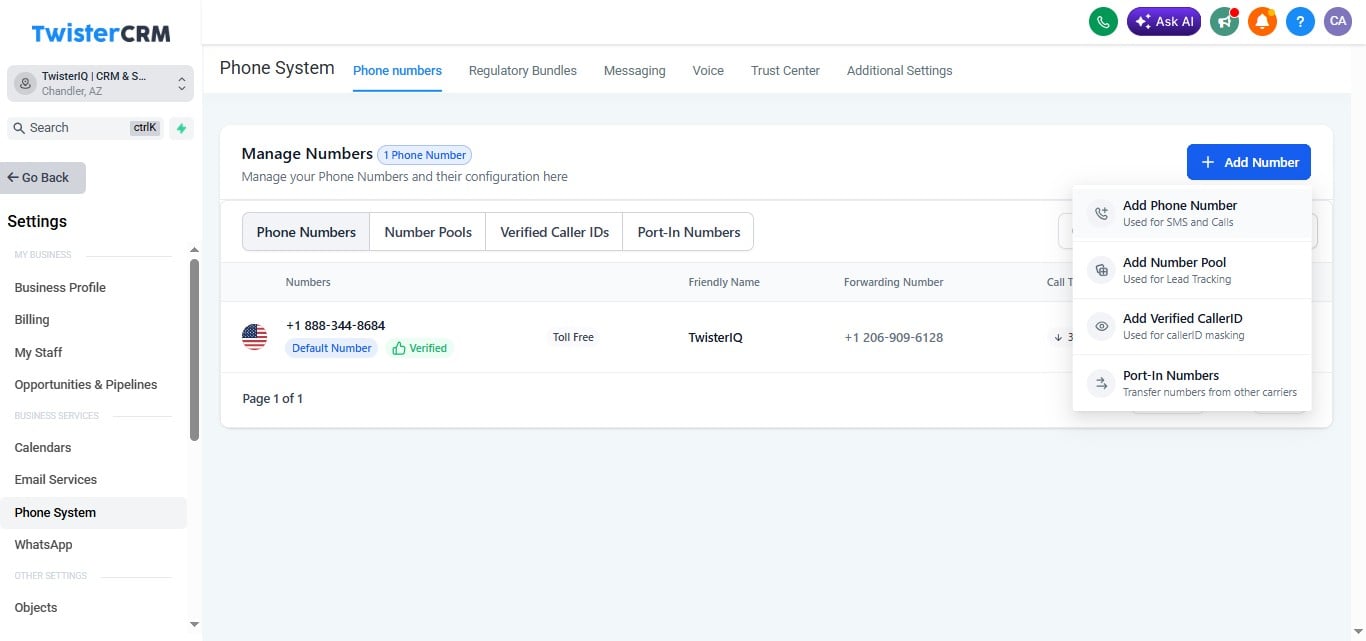Click the green lightning bolt quick actions icon

pos(181,128)
